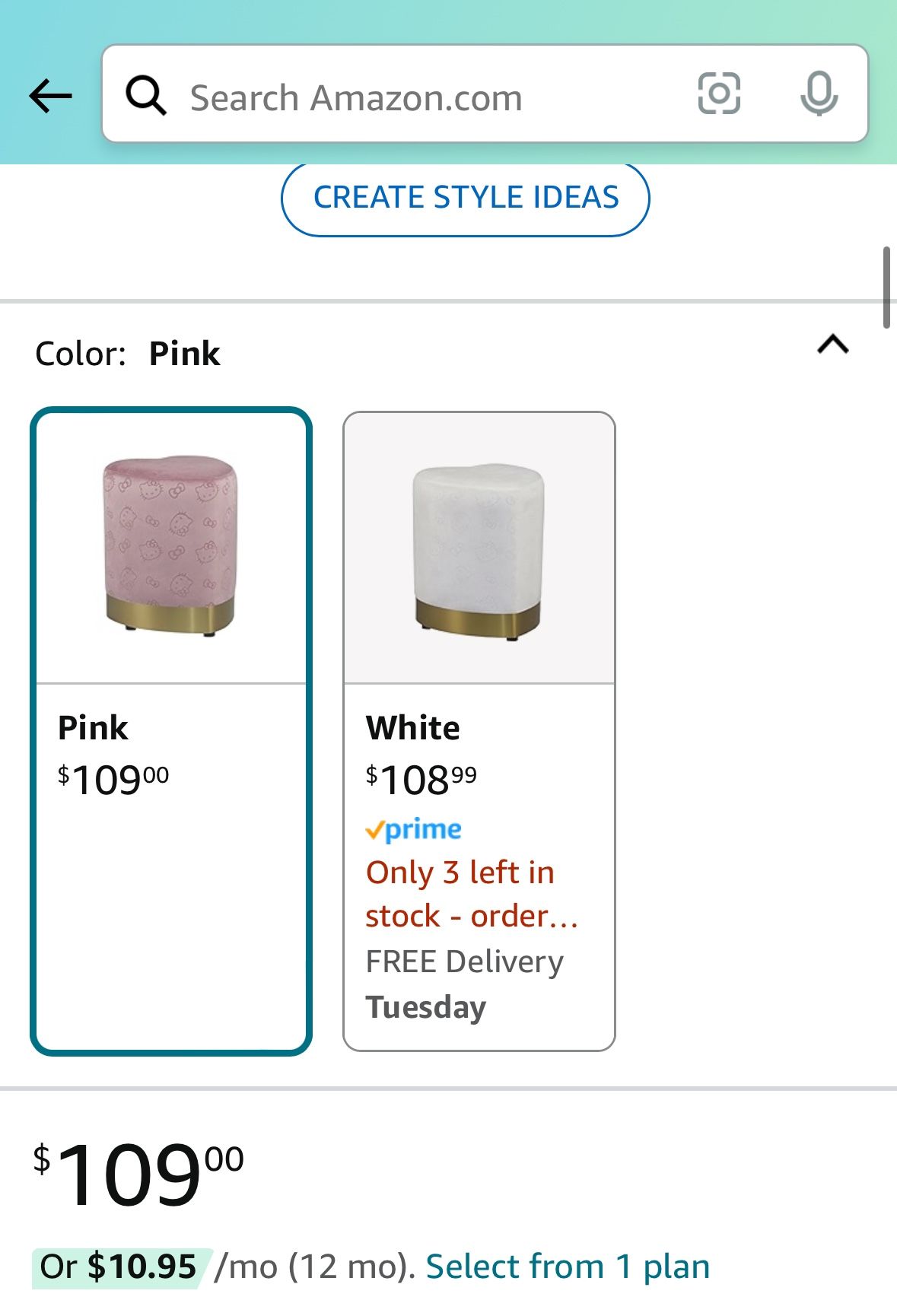Image resolution: width=897 pixels, height=1316 pixels.
Task: Tap the White $108.99 price
Action: coord(421,780)
